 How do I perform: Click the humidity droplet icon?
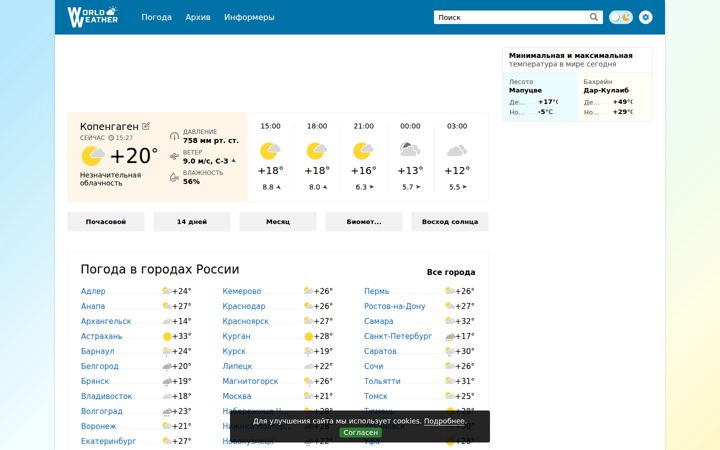click(174, 177)
